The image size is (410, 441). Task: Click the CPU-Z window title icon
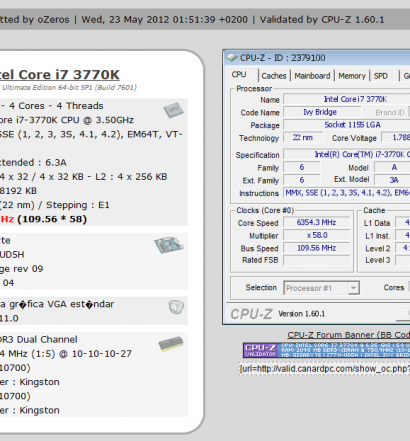tap(232, 58)
